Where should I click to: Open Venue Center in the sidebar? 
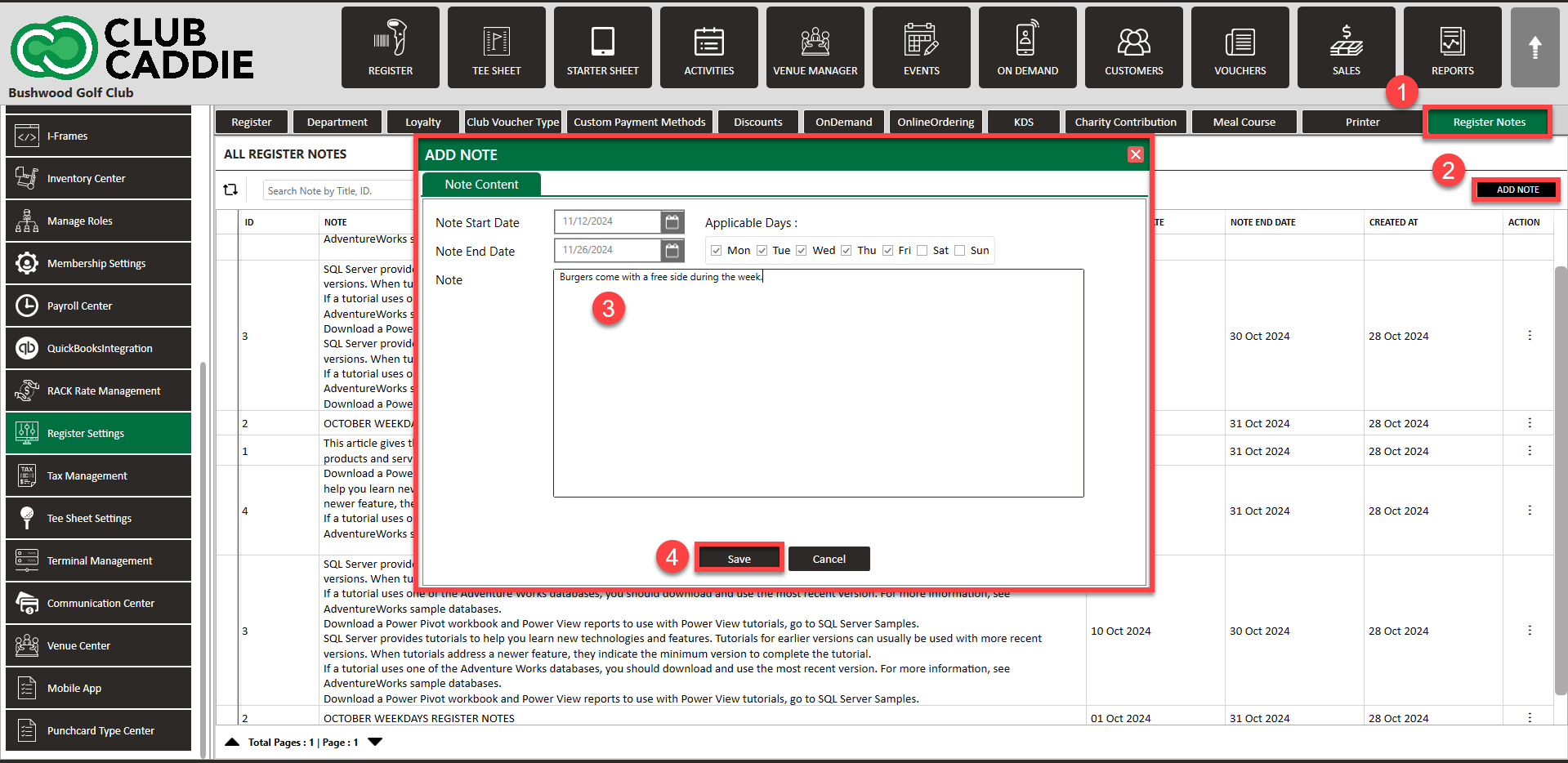click(x=99, y=645)
